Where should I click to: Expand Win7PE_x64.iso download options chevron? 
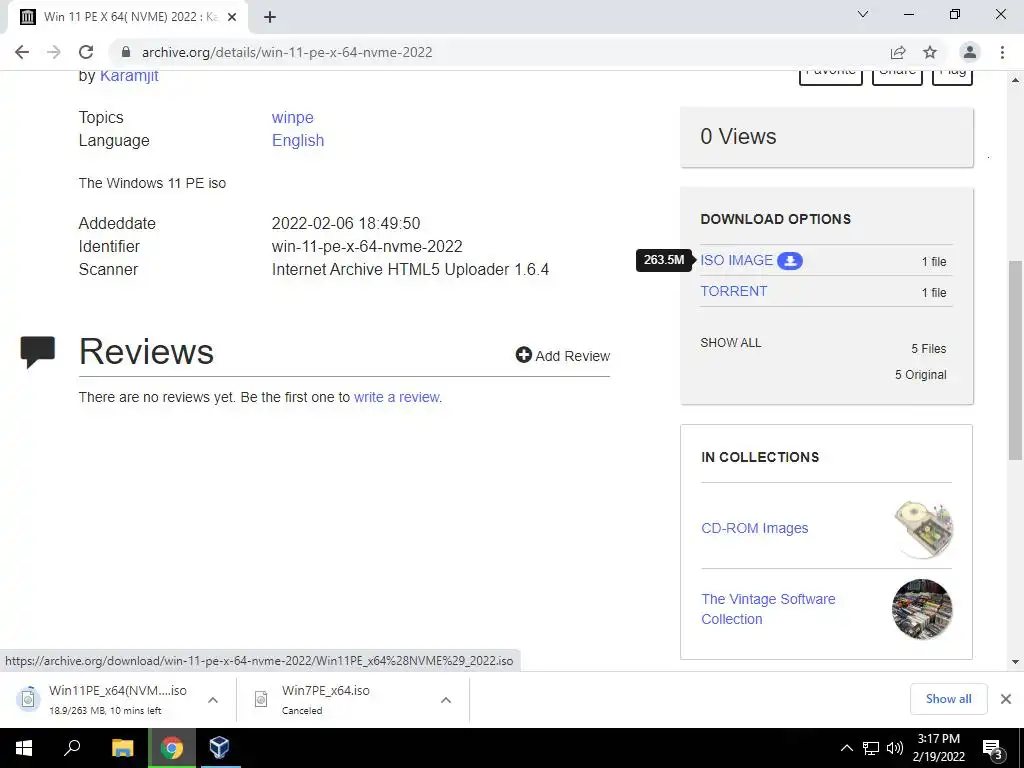(446, 700)
